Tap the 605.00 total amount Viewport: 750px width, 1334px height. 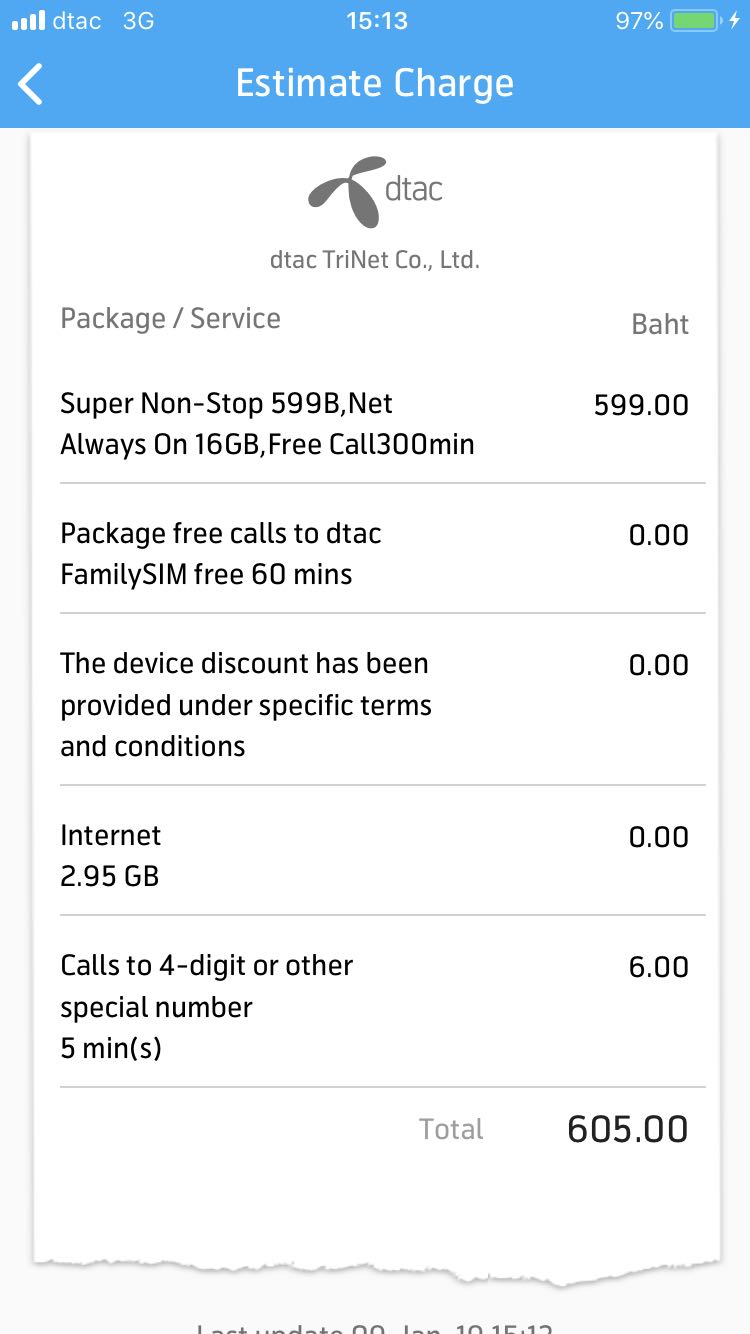pos(627,1129)
